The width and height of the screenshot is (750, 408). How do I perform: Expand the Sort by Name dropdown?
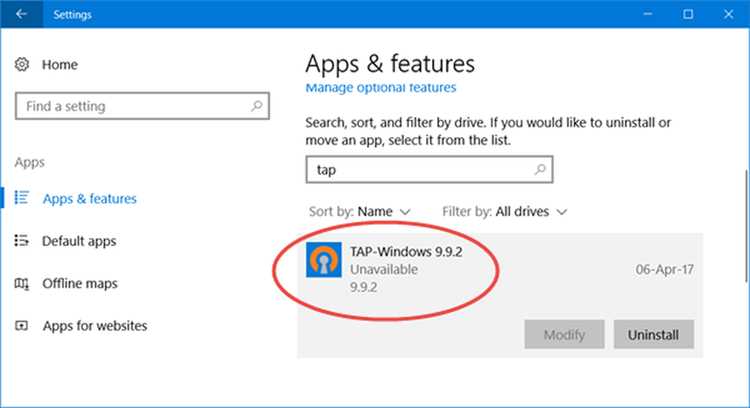coord(360,211)
